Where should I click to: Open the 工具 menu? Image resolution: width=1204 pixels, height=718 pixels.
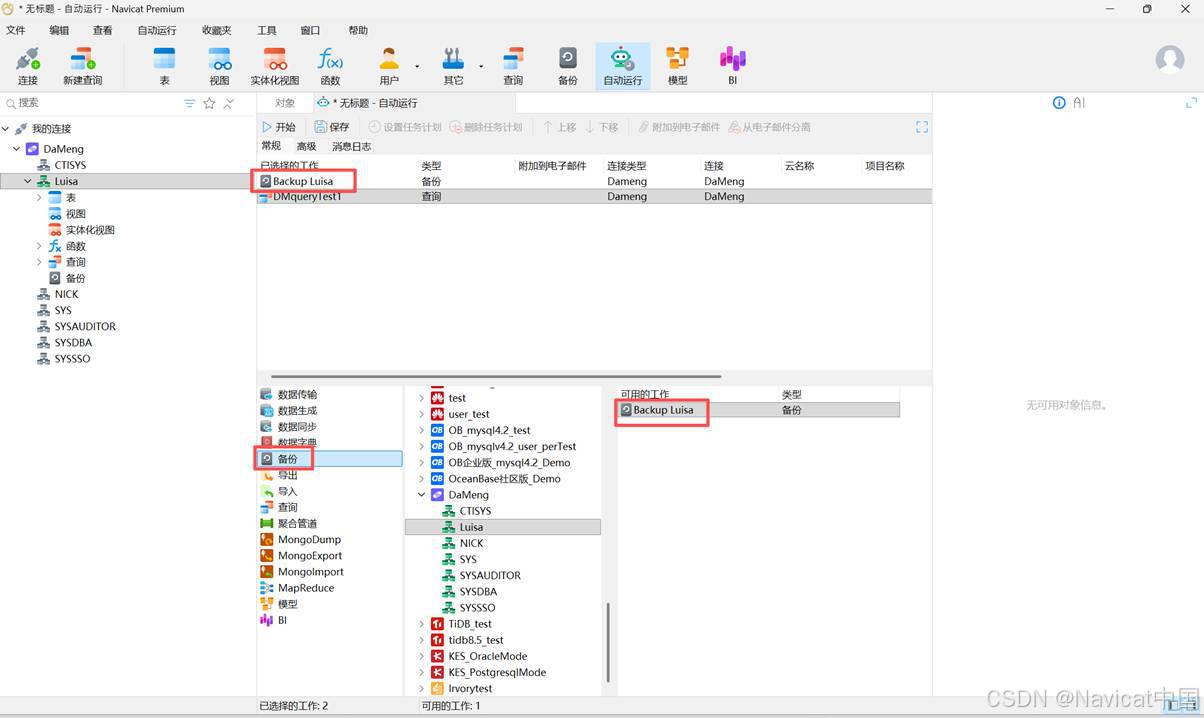[x=266, y=30]
